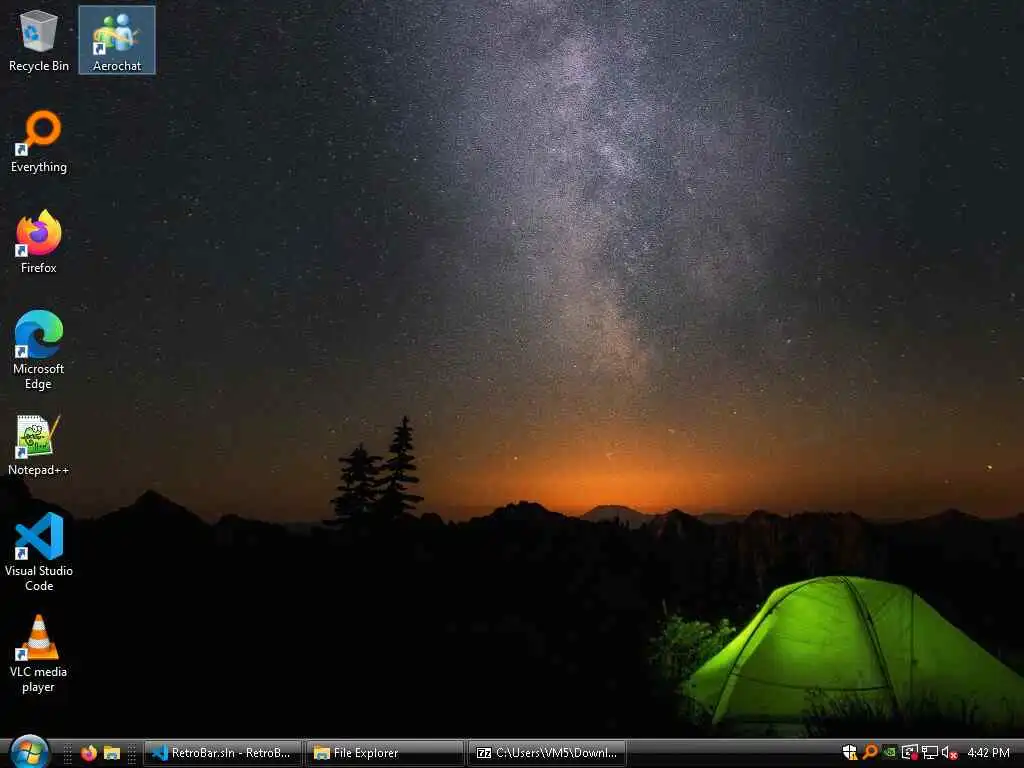The width and height of the screenshot is (1024, 768).
Task: Select the VLC media player desktop shortcut
Action: [39, 654]
